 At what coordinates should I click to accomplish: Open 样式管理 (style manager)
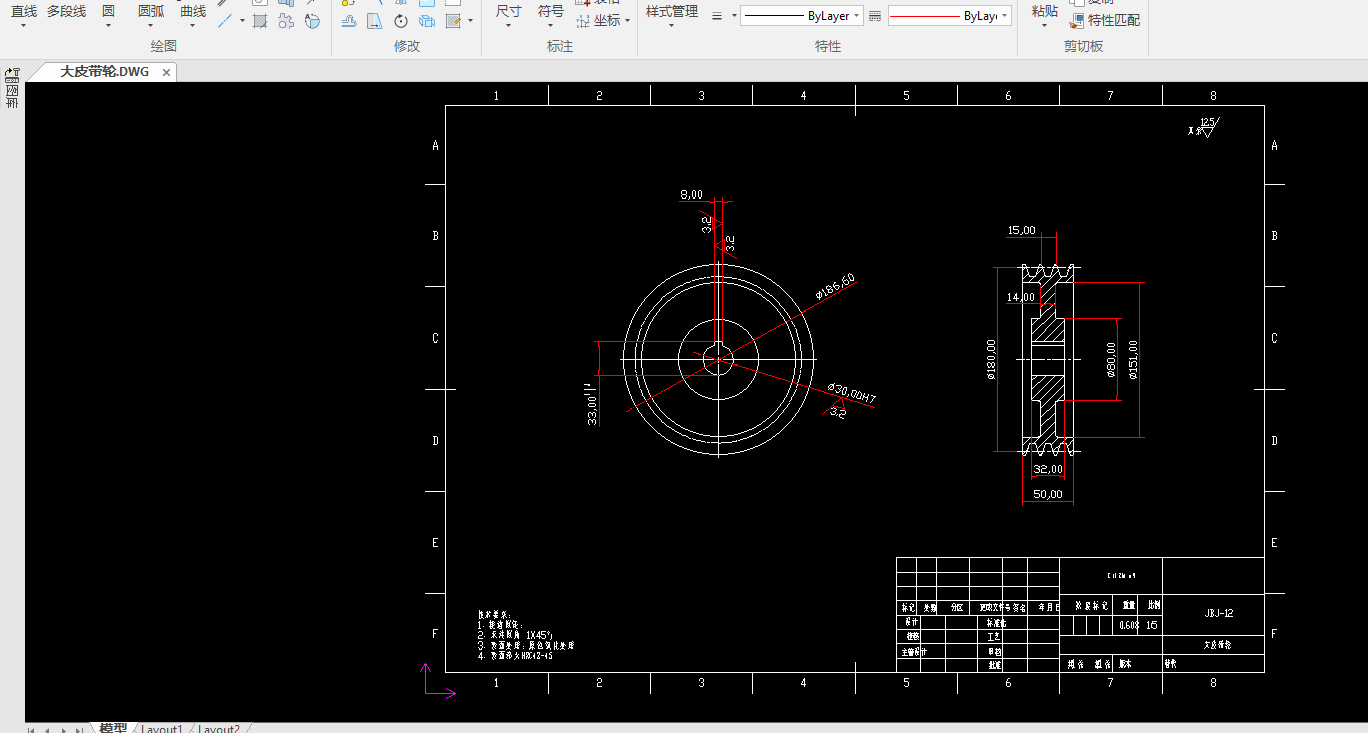pos(672,14)
